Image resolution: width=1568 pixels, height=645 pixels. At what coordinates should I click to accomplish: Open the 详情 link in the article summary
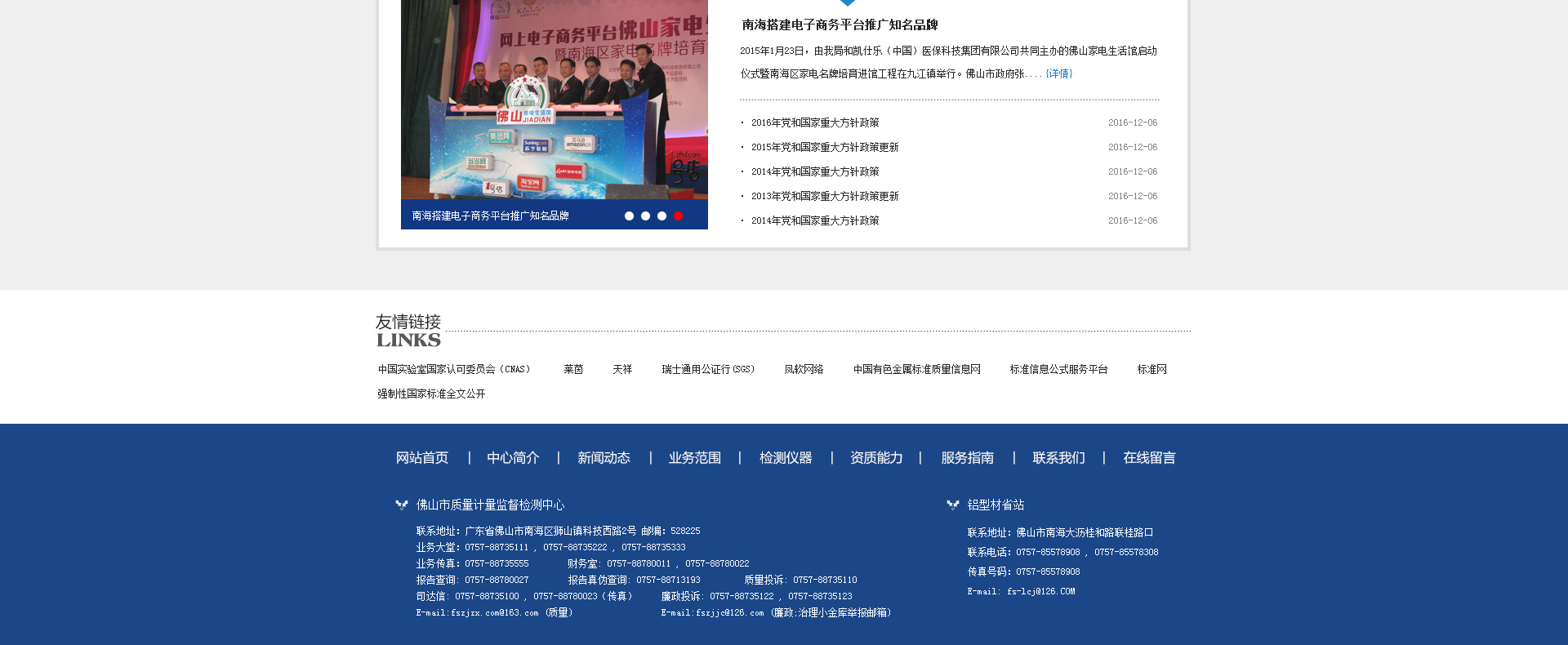pyautogui.click(x=1058, y=73)
